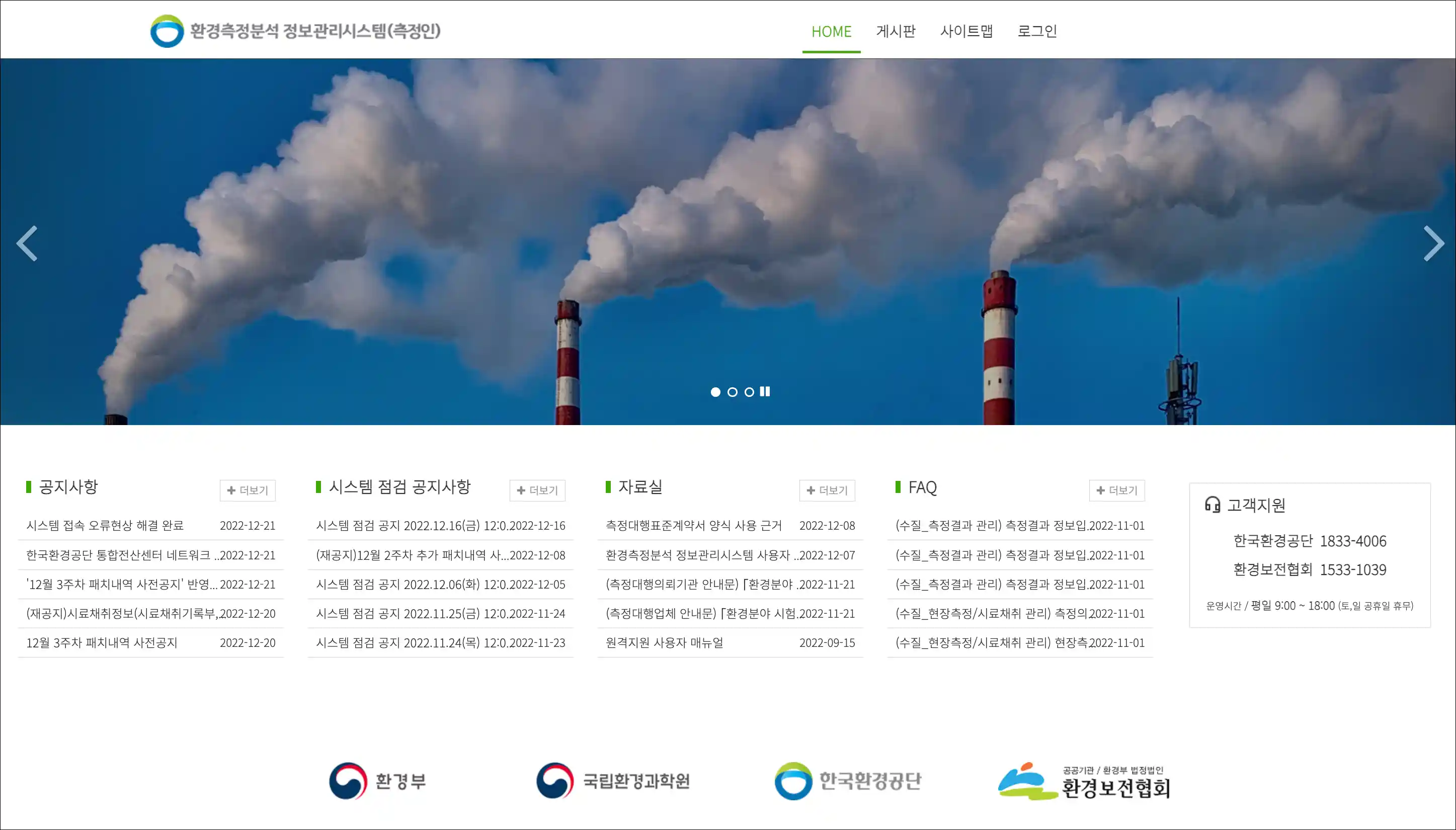Open FAQ (수질_현장측정/시료채취 관리) 측정의
1456x830 pixels.
coord(992,613)
